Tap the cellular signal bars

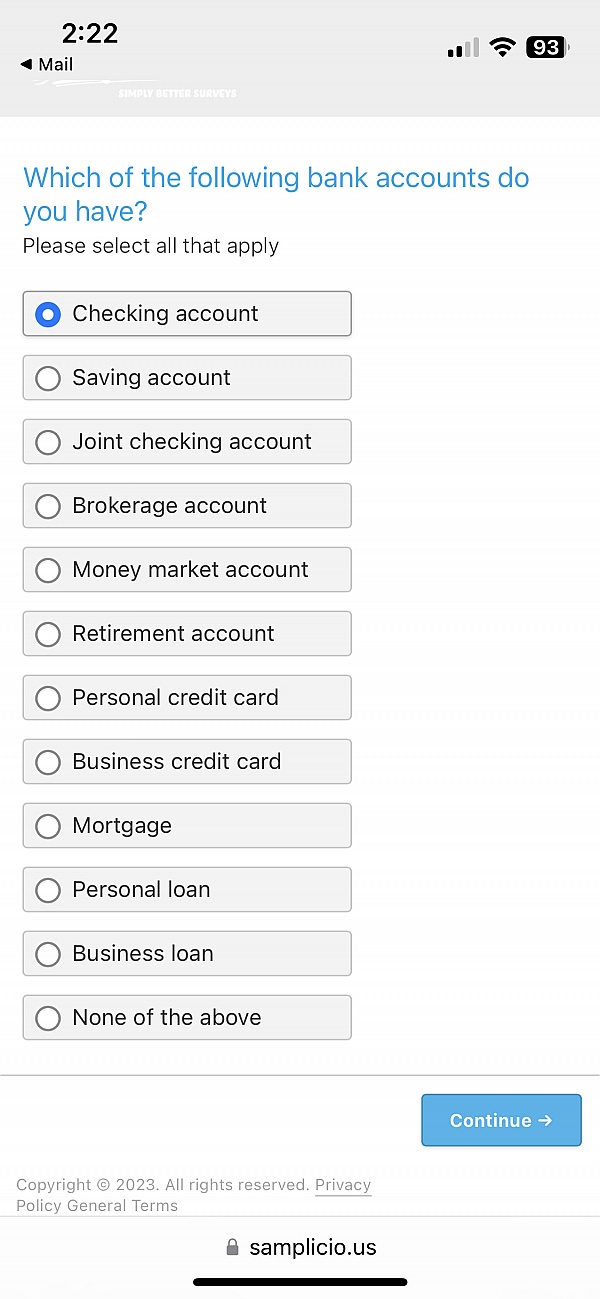[x=463, y=48]
